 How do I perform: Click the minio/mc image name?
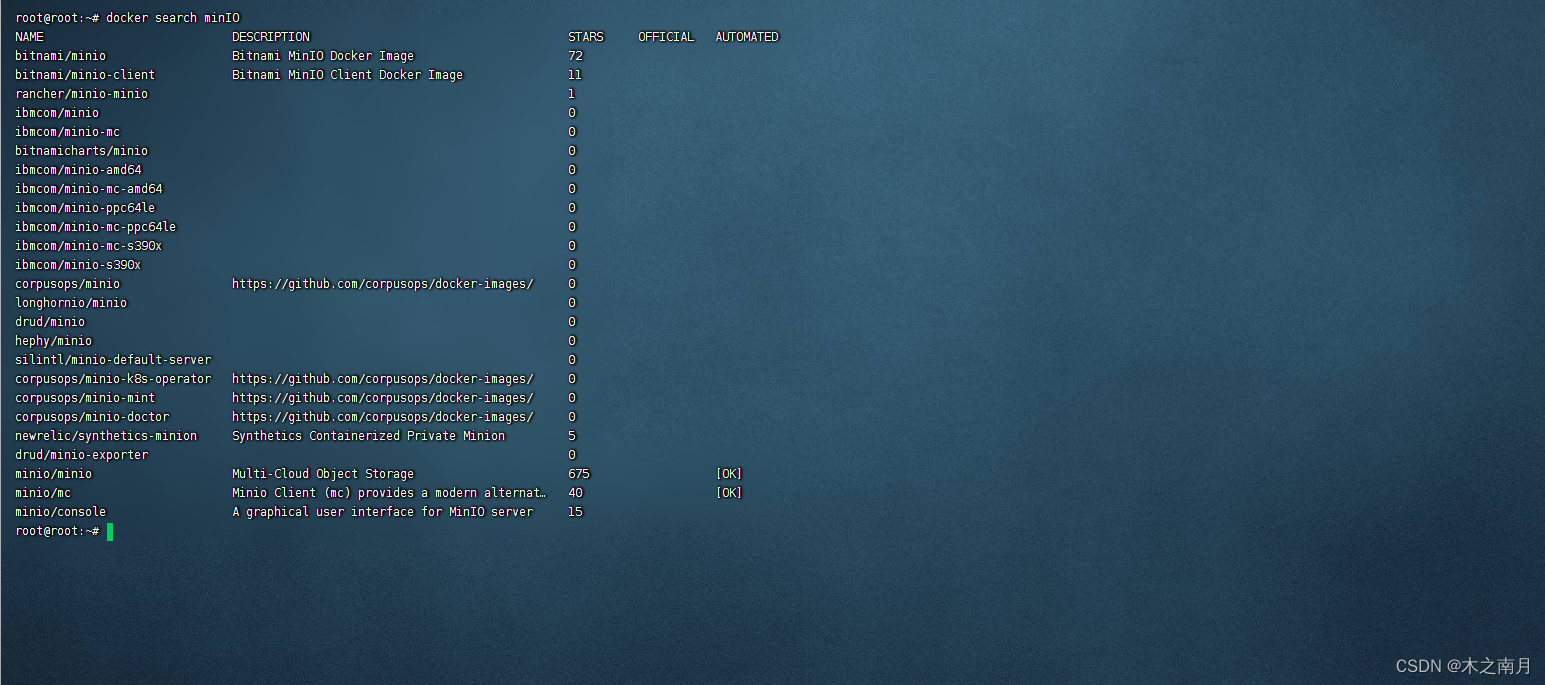(43, 493)
